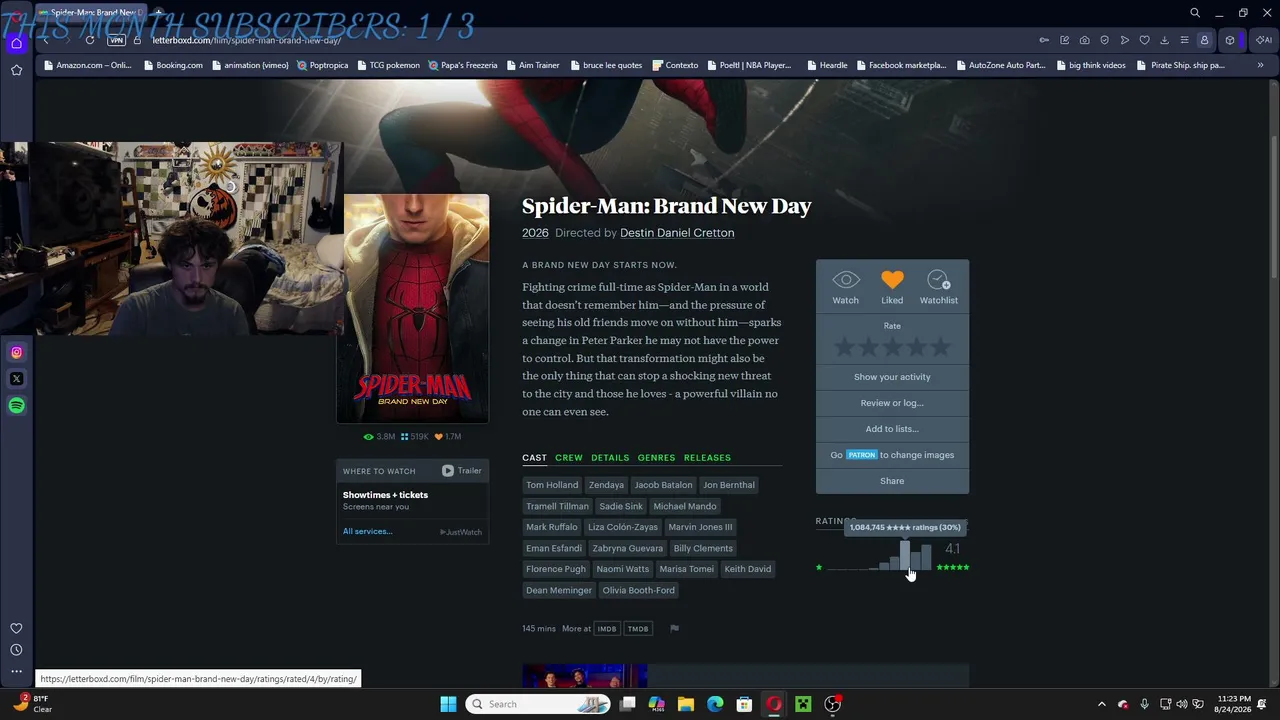
Task: Open Tom Holland cast page
Action: pos(552,485)
